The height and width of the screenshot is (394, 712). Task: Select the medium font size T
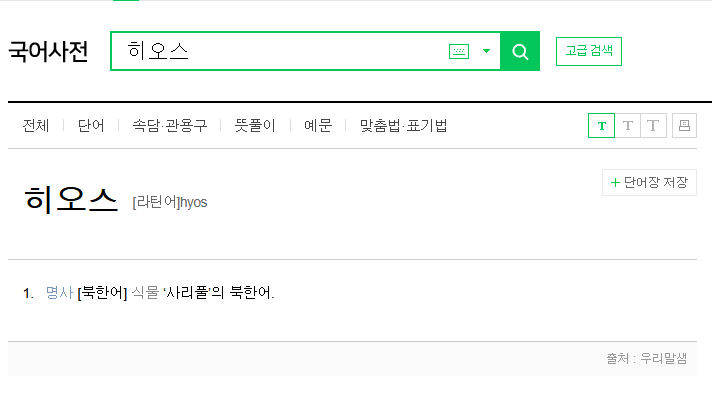click(x=628, y=126)
